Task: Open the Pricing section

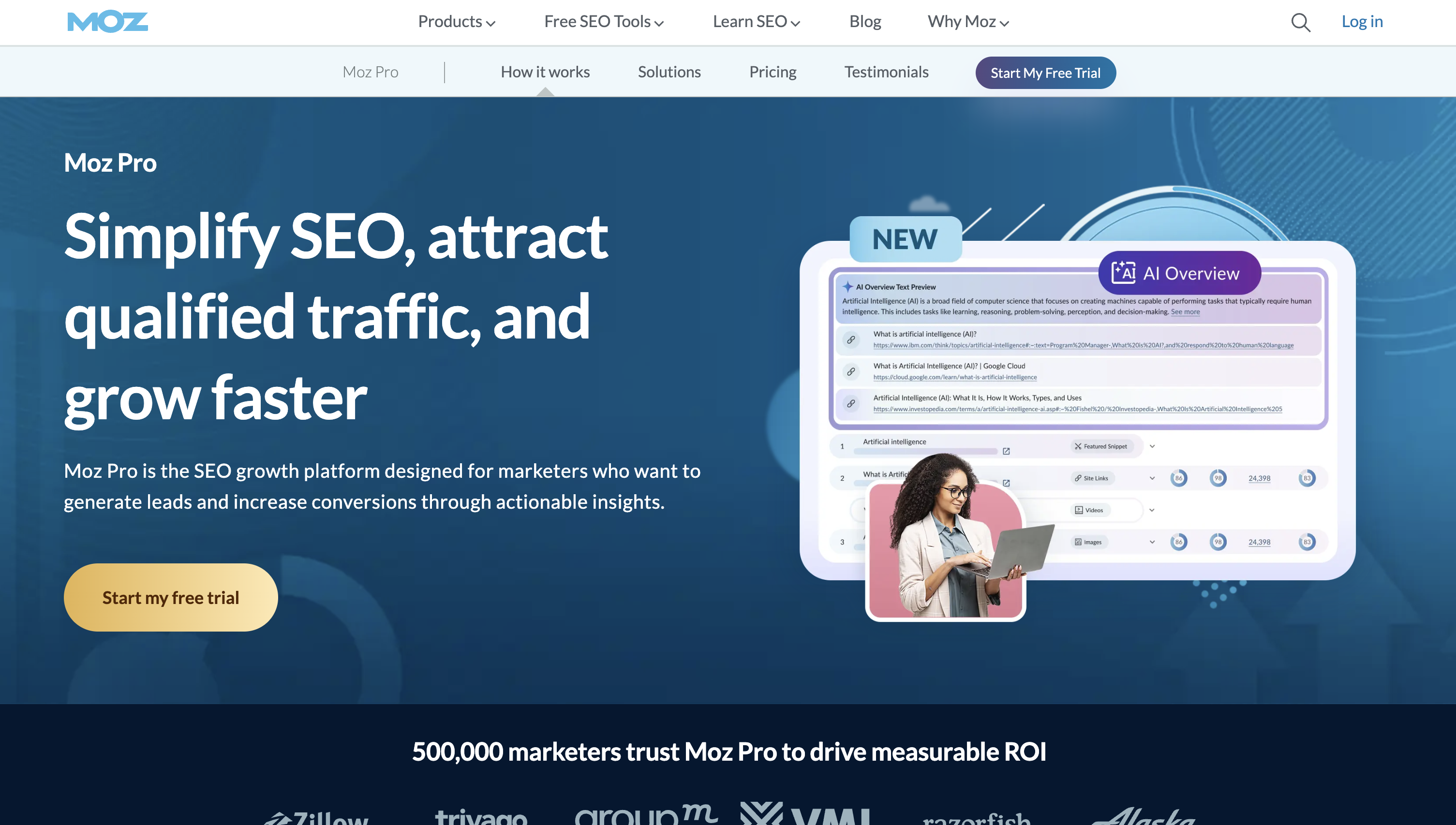Action: point(773,72)
